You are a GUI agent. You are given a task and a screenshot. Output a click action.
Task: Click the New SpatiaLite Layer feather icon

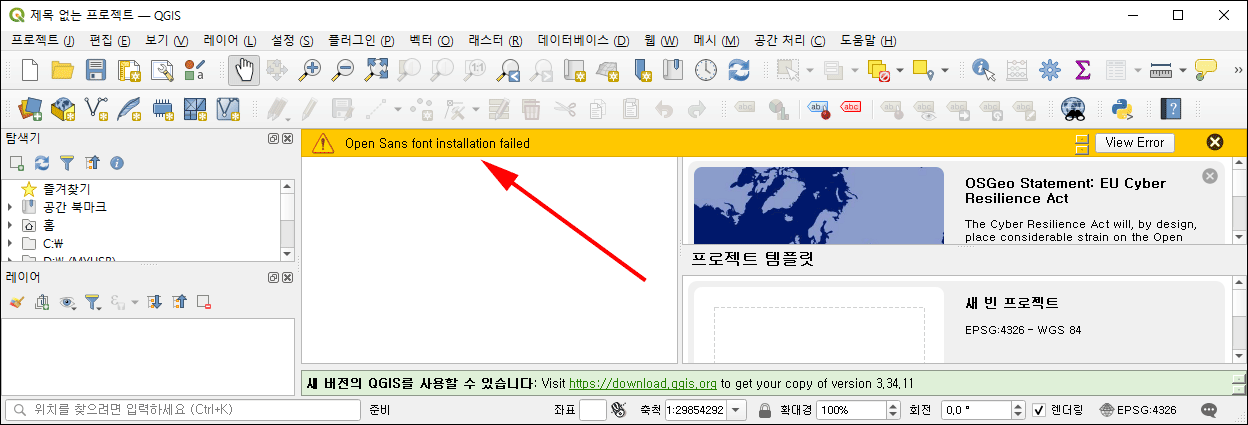click(x=129, y=108)
